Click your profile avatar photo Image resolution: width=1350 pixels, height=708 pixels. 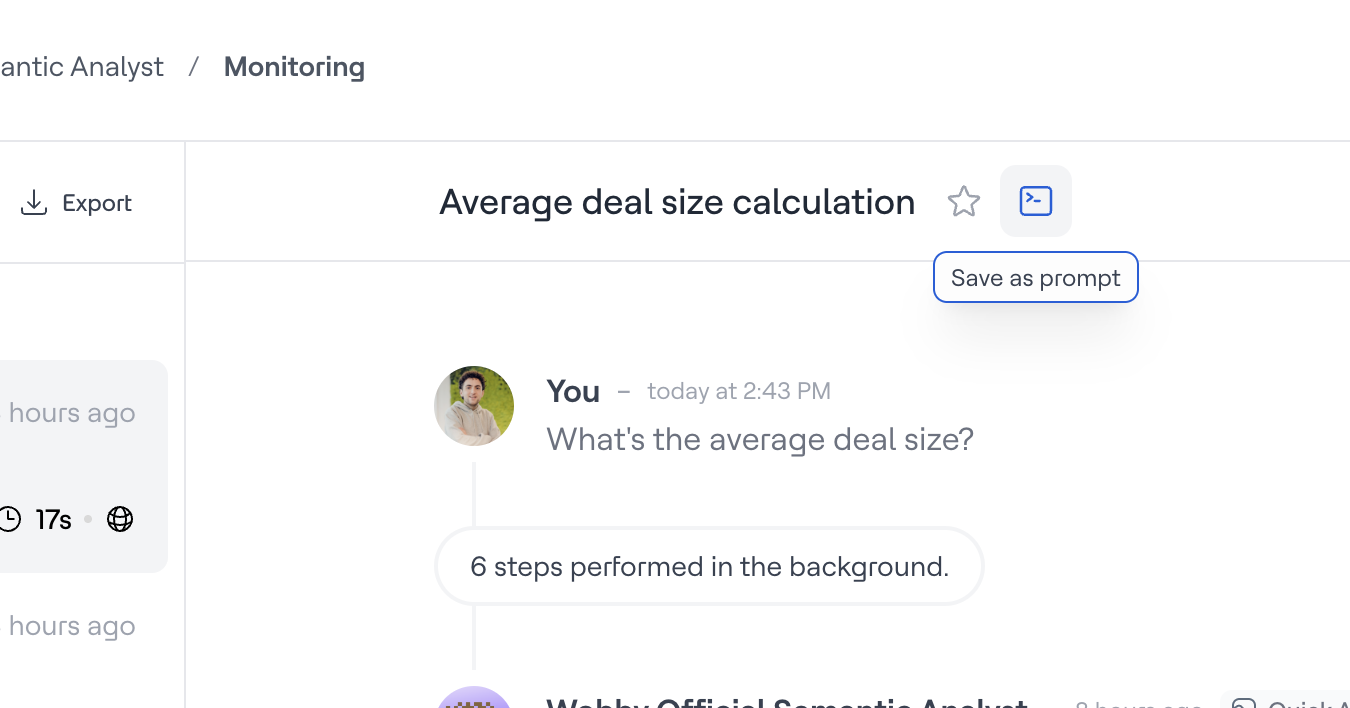pos(474,405)
